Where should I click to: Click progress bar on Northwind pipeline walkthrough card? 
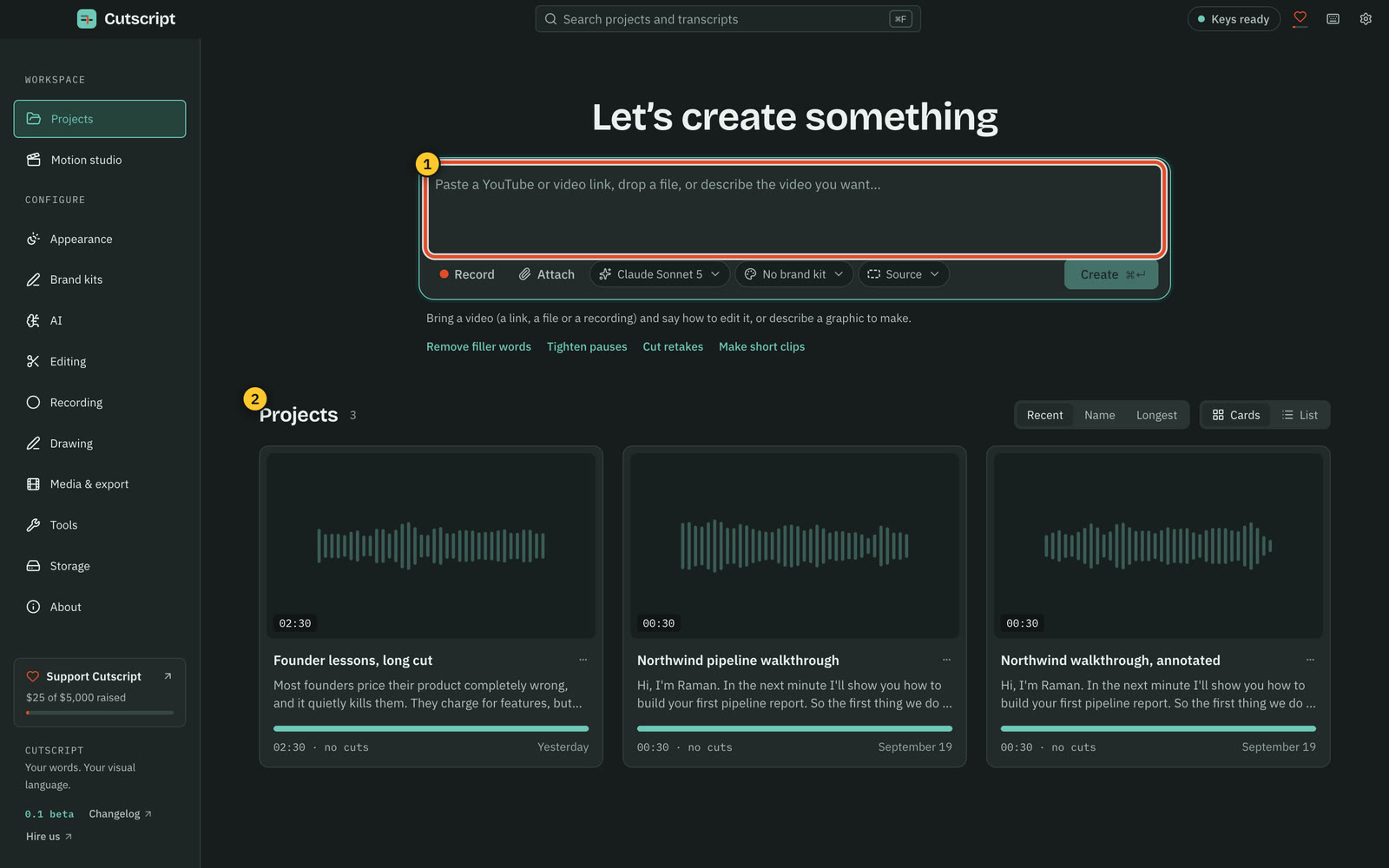[x=794, y=728]
